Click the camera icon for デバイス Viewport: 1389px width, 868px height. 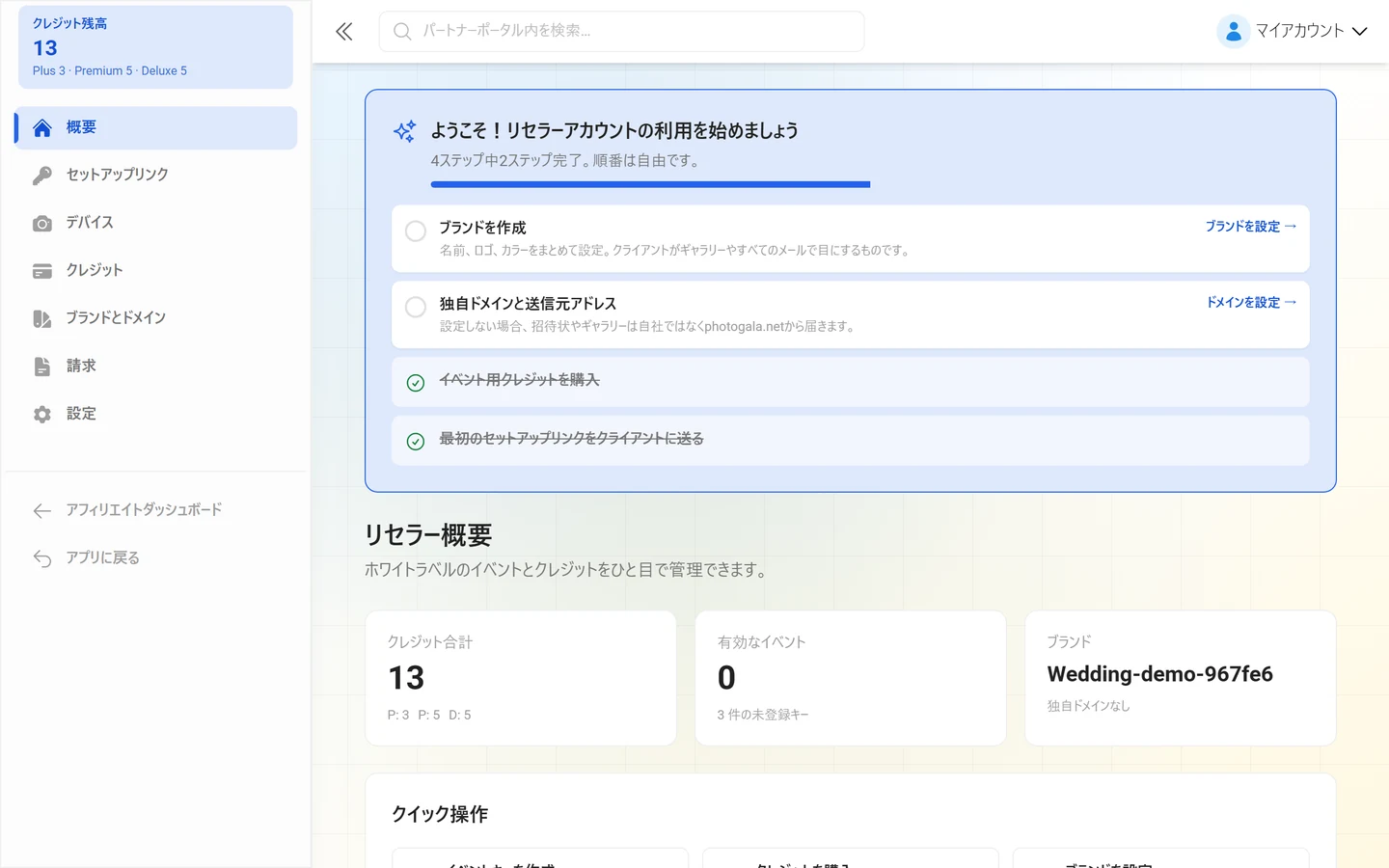click(x=42, y=224)
